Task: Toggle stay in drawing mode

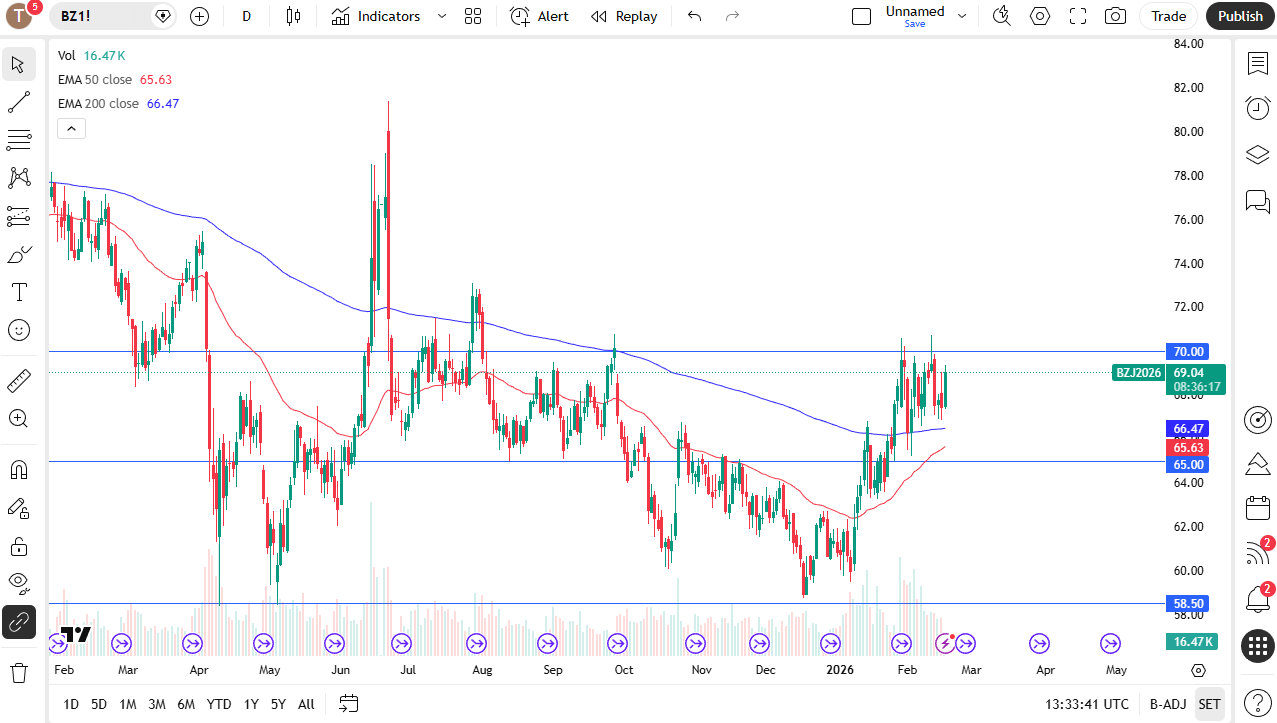Action: click(x=18, y=508)
